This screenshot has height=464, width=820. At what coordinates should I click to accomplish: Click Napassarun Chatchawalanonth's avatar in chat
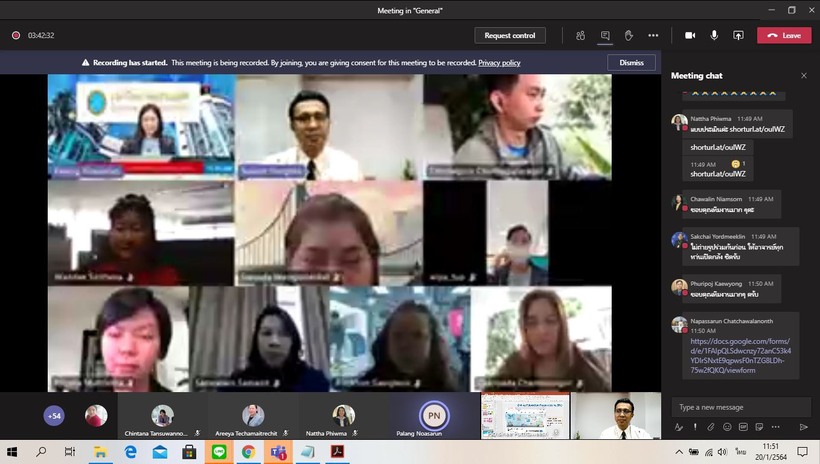coord(679,324)
